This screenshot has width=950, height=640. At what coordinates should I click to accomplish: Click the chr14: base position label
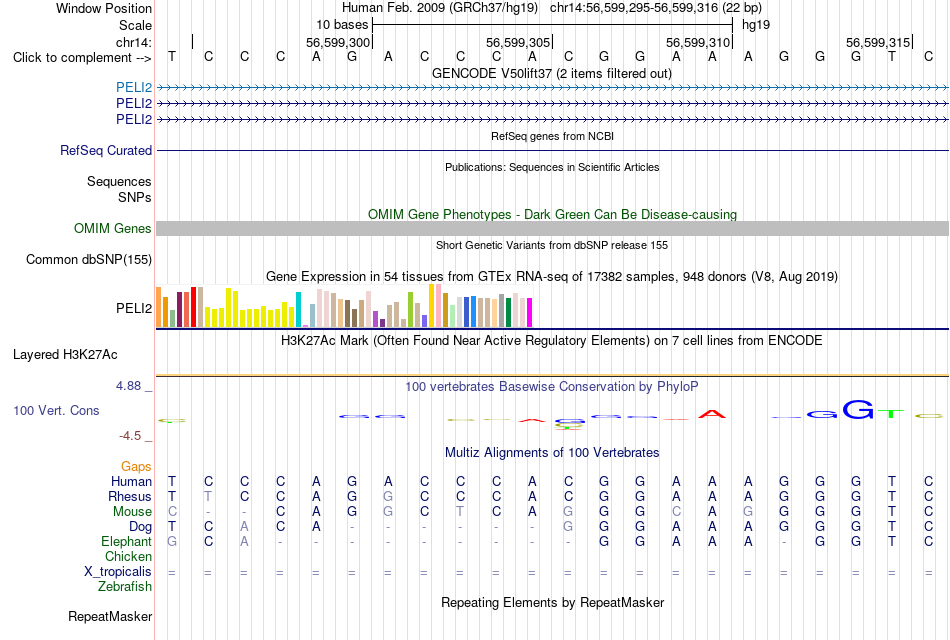(x=134, y=42)
